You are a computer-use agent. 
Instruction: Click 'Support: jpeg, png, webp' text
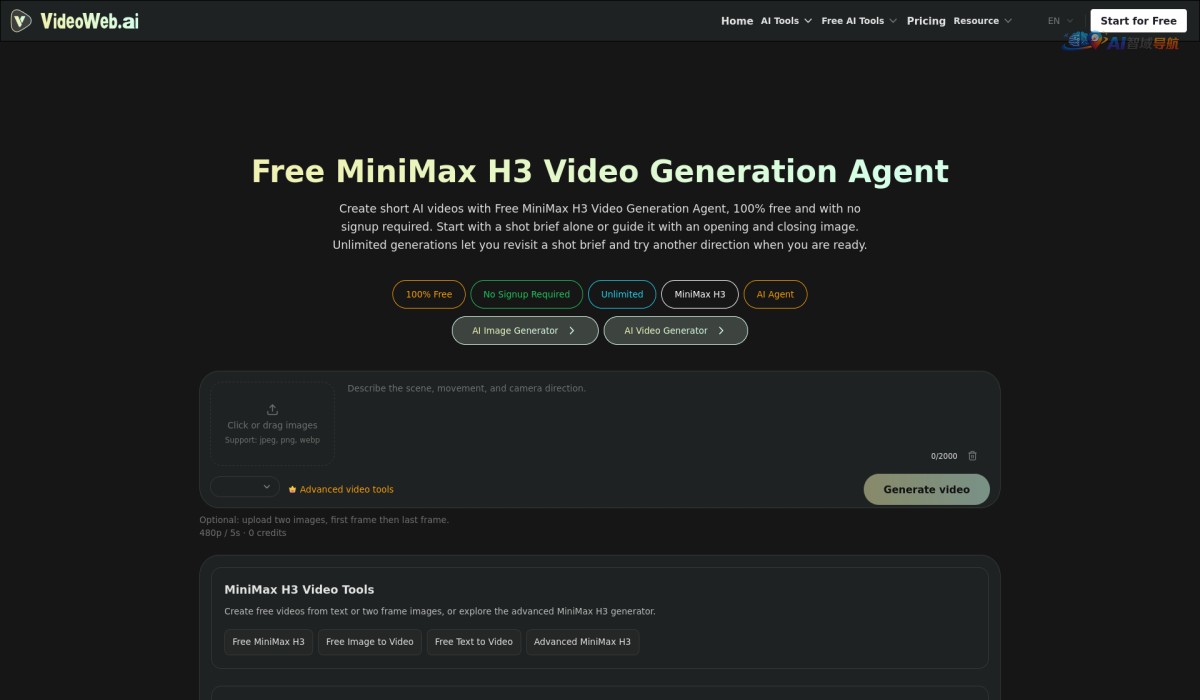(x=272, y=440)
